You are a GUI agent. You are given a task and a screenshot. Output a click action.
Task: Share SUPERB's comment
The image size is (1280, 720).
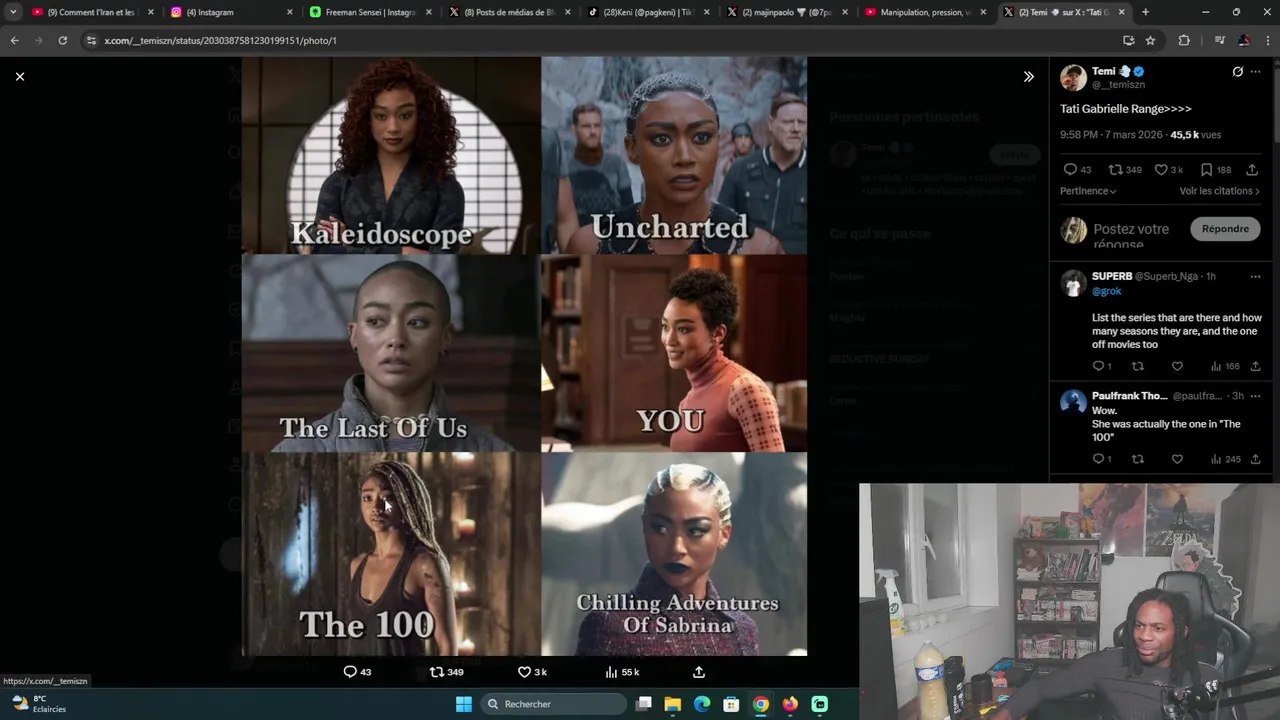(1255, 366)
